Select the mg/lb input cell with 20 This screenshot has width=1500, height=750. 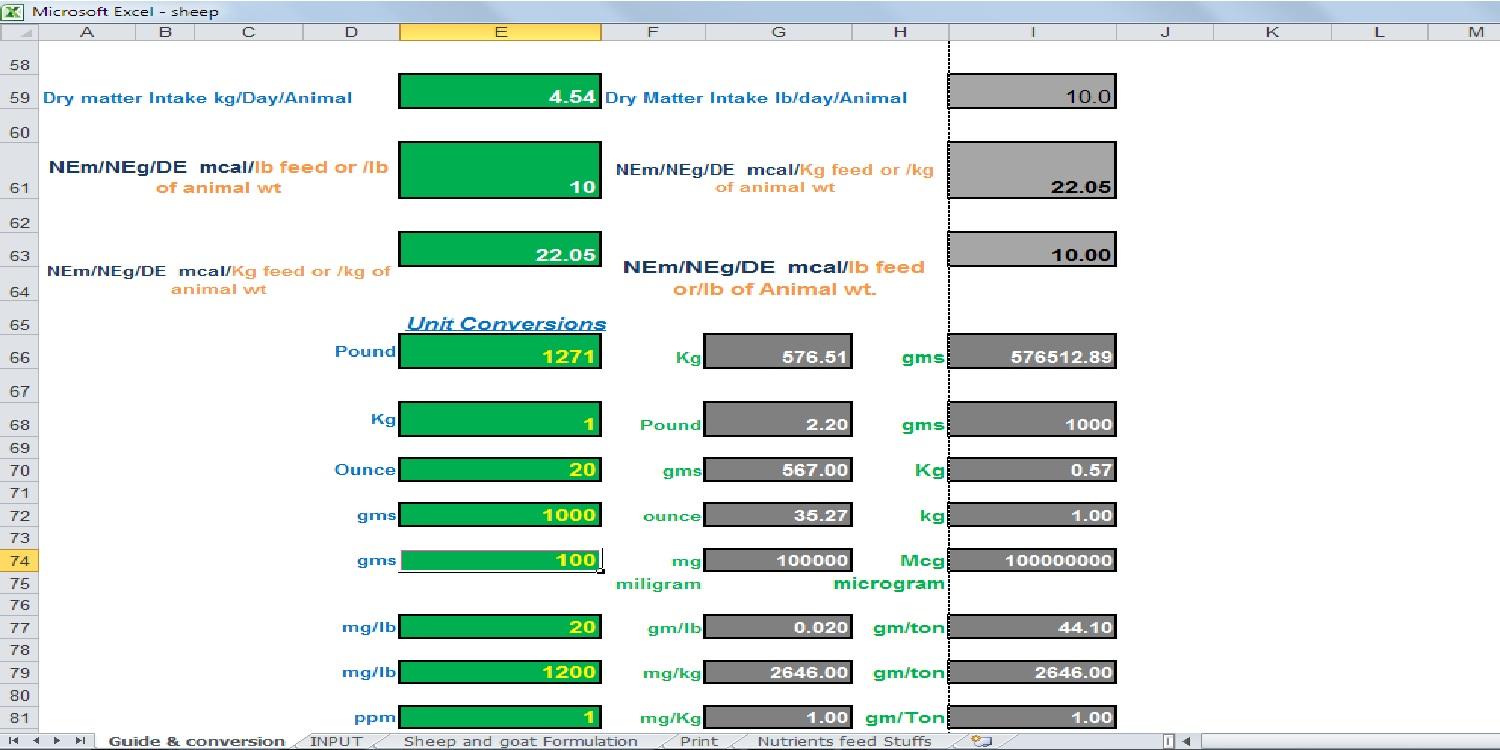pyautogui.click(x=500, y=627)
